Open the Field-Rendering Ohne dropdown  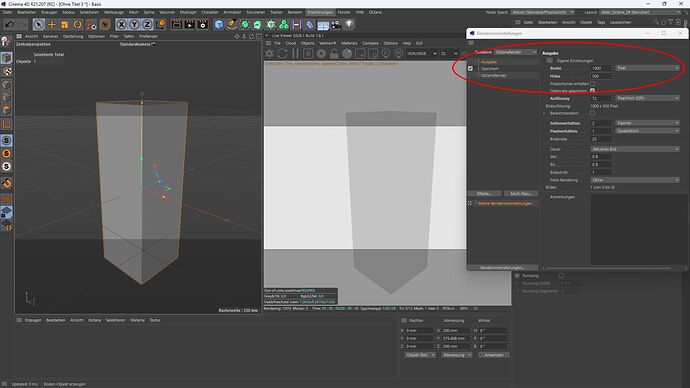[635, 180]
